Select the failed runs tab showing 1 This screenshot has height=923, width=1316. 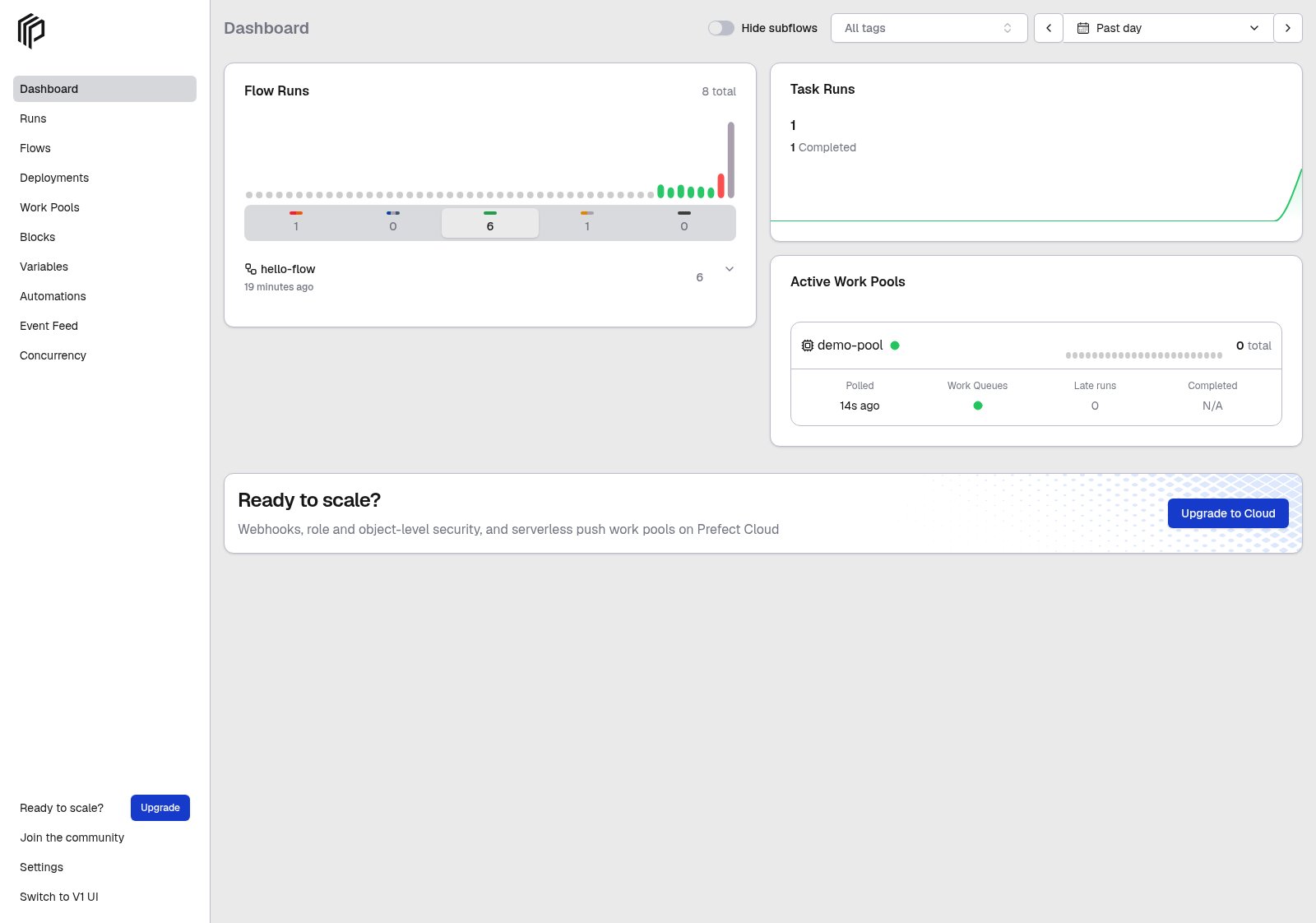[x=296, y=223]
